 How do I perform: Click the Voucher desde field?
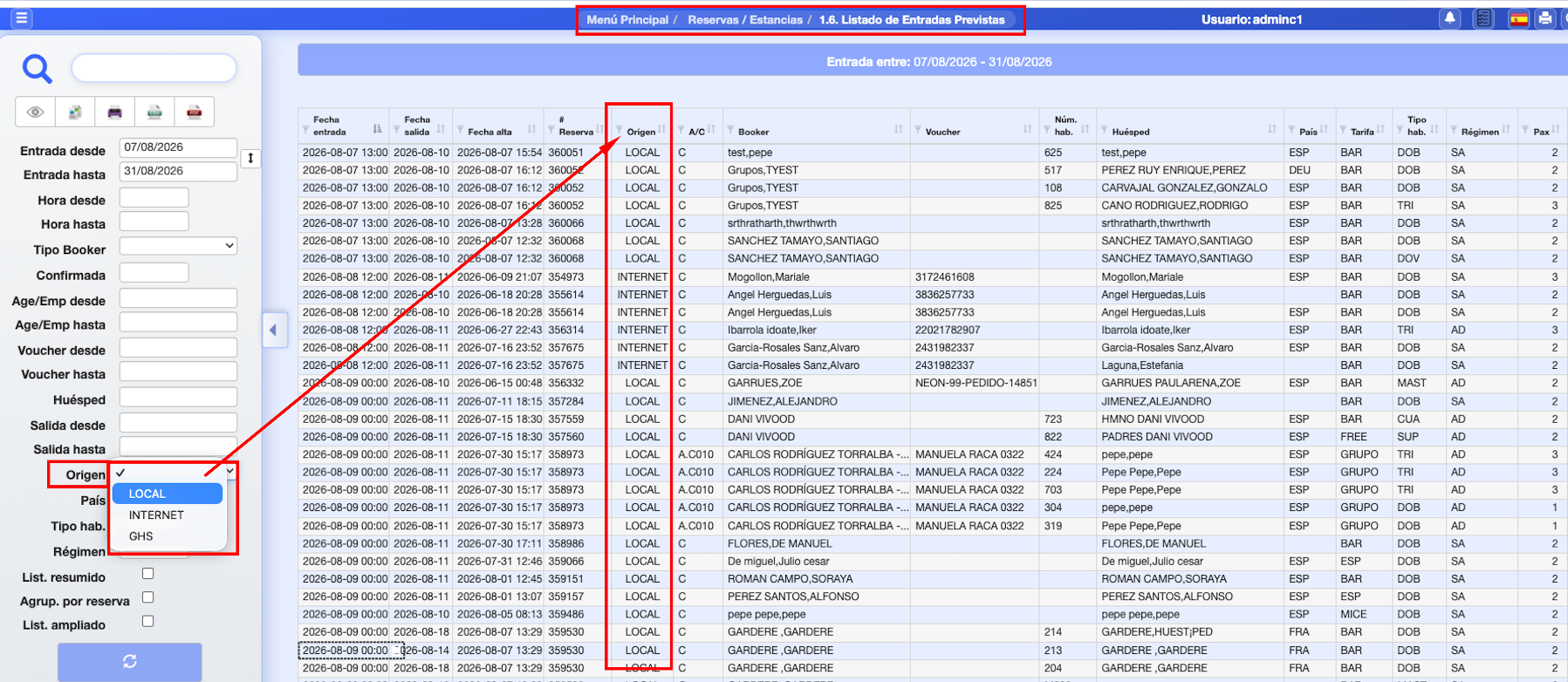tap(178, 348)
